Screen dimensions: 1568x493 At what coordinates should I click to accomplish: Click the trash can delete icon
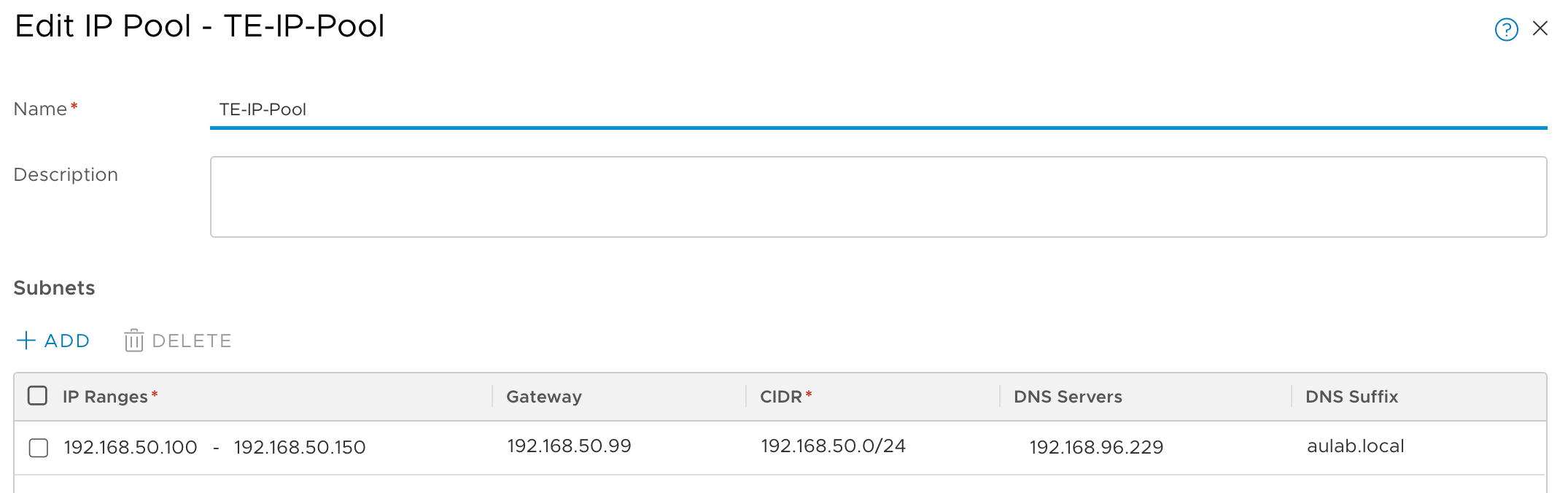click(x=133, y=341)
